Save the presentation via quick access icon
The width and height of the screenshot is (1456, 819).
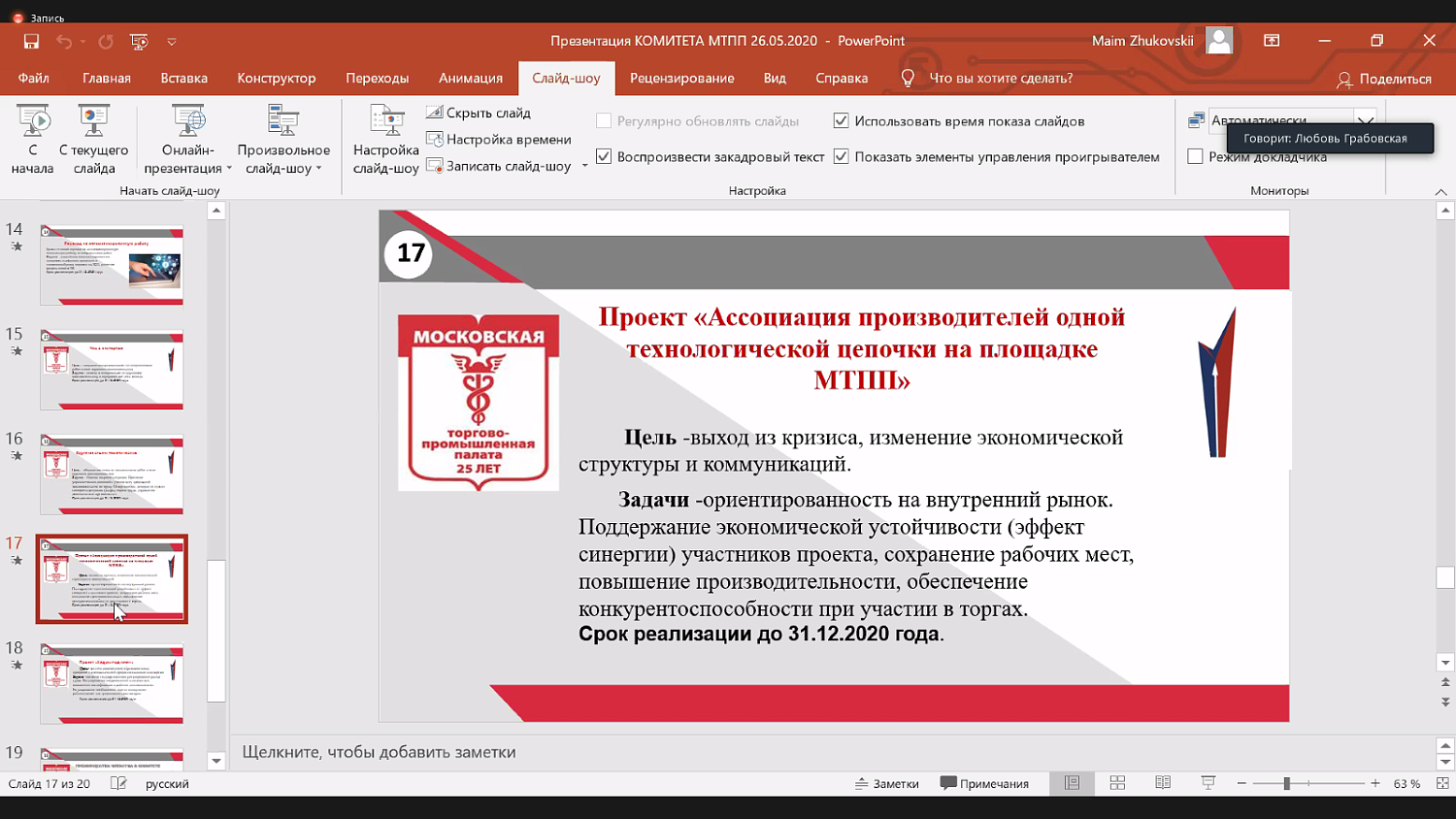point(32,41)
